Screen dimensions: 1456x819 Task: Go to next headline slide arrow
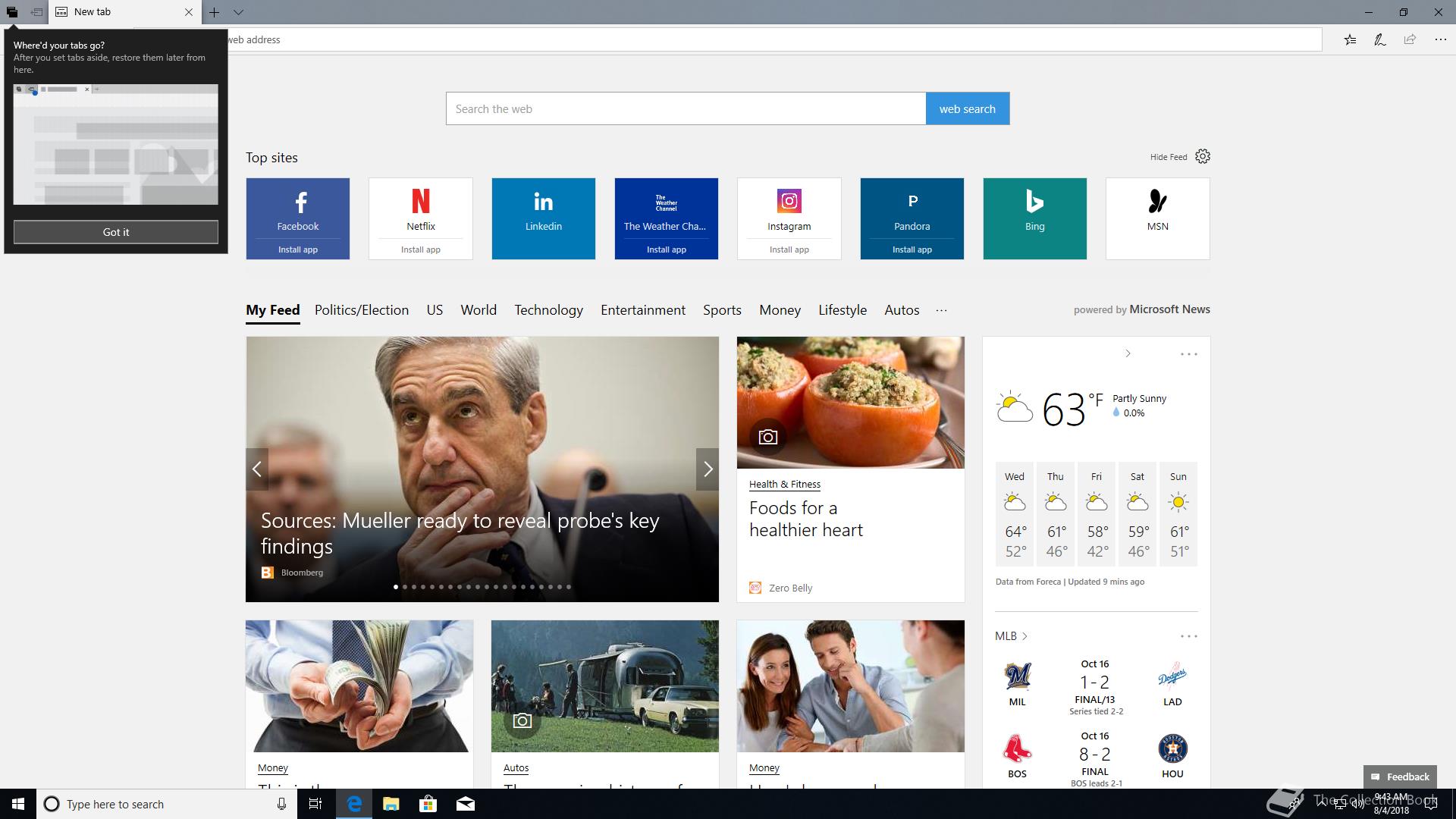tap(708, 469)
